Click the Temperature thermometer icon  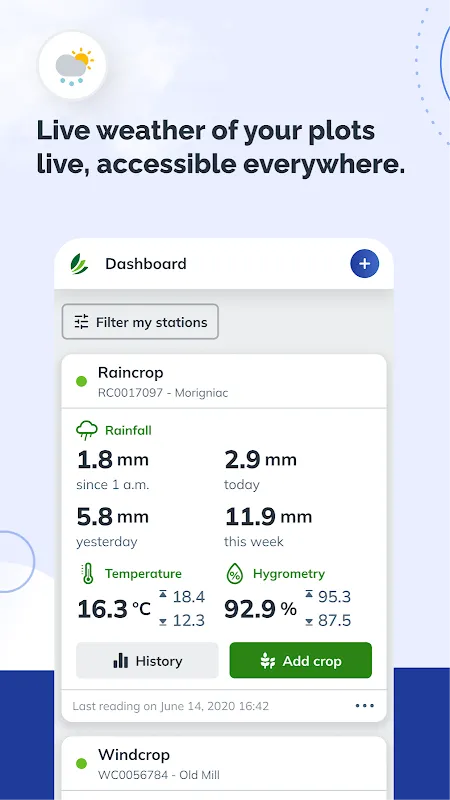coord(88,573)
